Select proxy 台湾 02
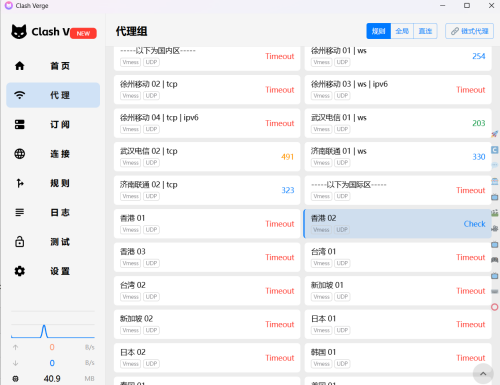Screen dimensions: 500x385 point(207,291)
